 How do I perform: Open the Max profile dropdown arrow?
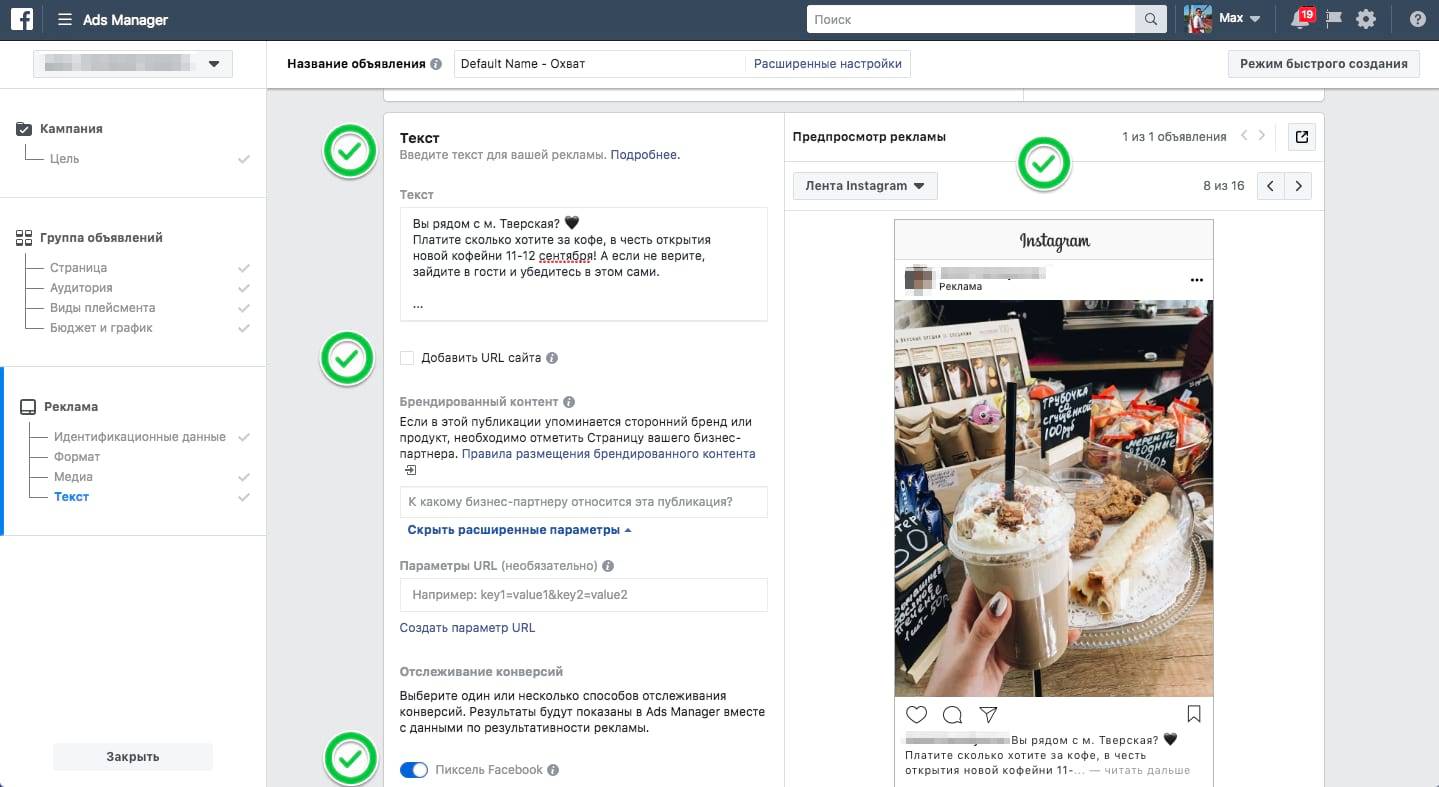point(1255,19)
